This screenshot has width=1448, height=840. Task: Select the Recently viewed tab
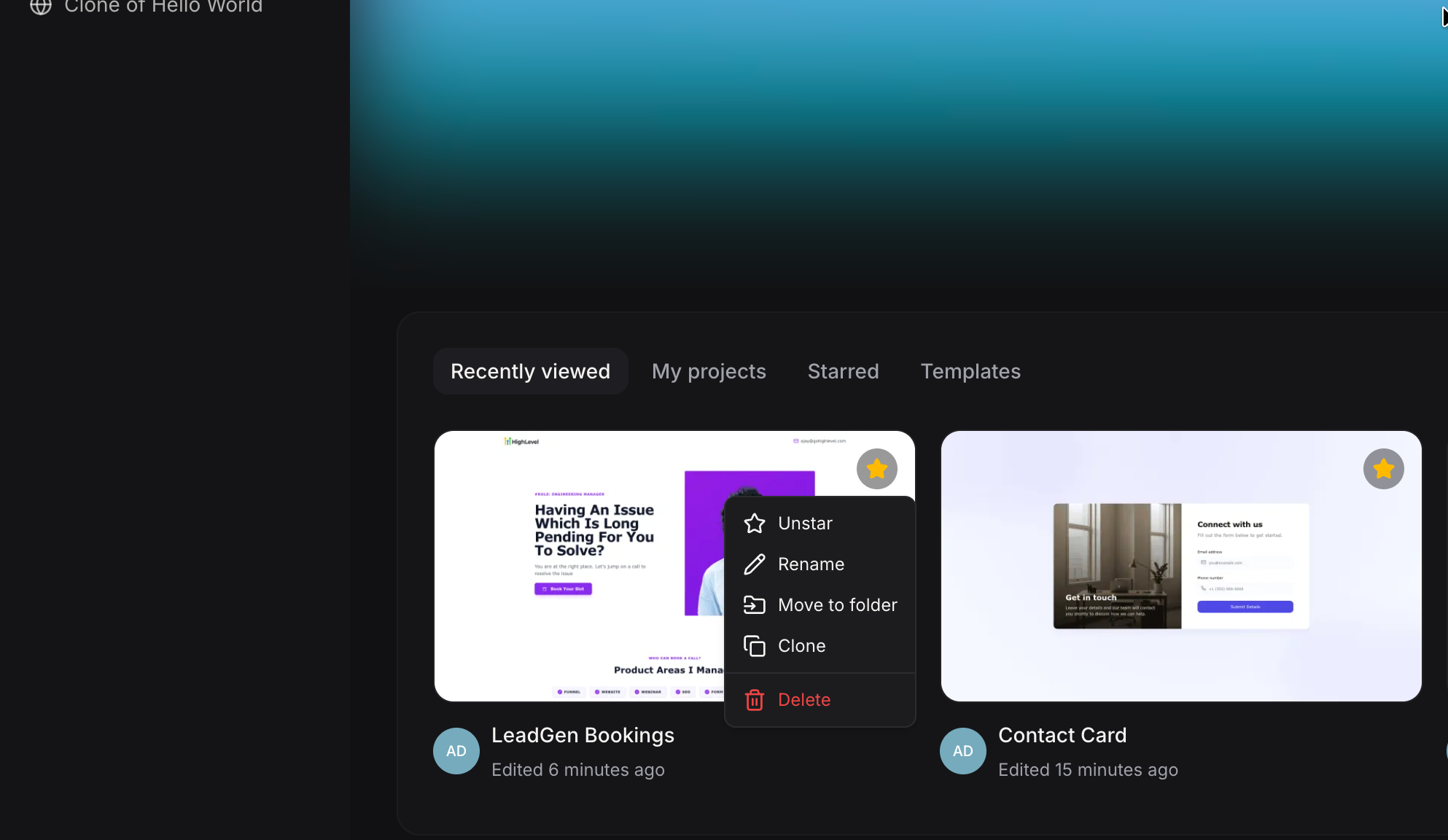click(x=530, y=371)
